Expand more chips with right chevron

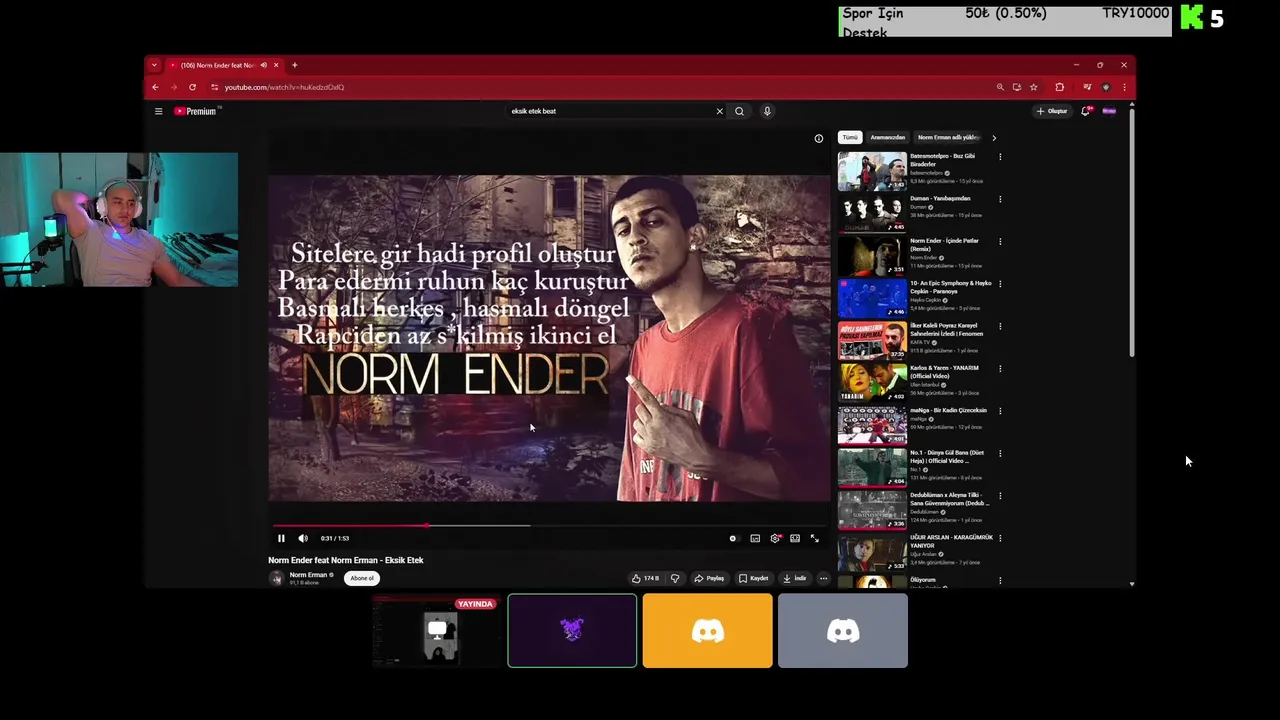coord(993,137)
